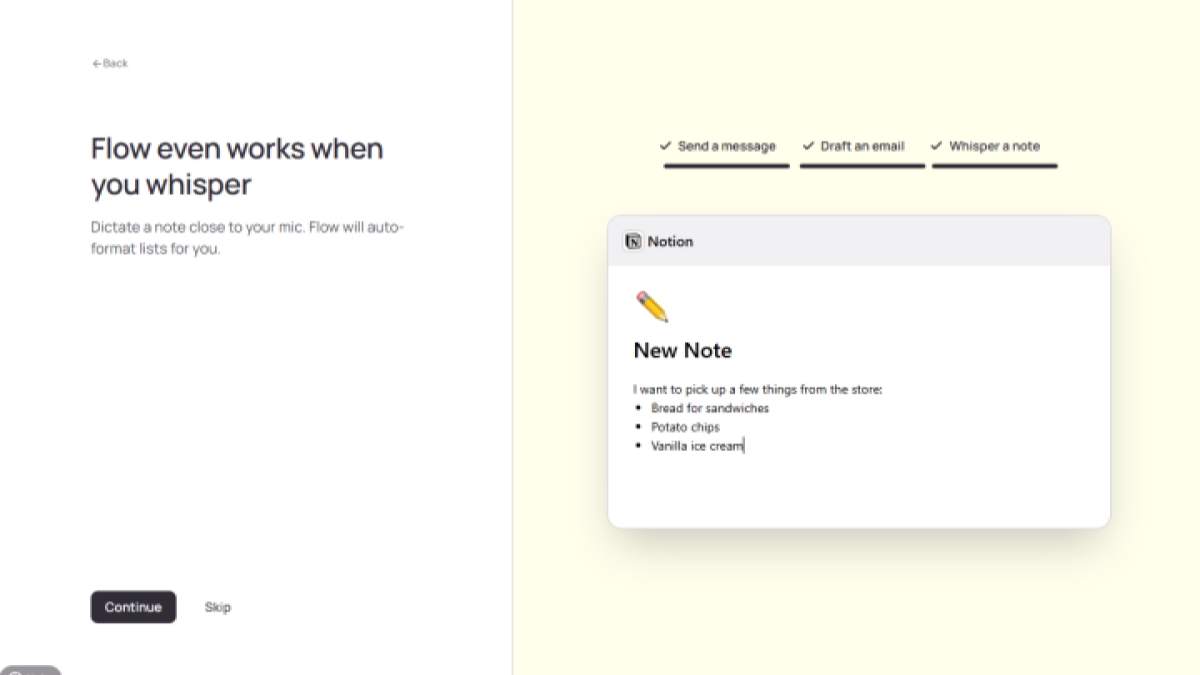Click the Potato chips list item
Viewport: 1200px width, 675px height.
click(685, 427)
